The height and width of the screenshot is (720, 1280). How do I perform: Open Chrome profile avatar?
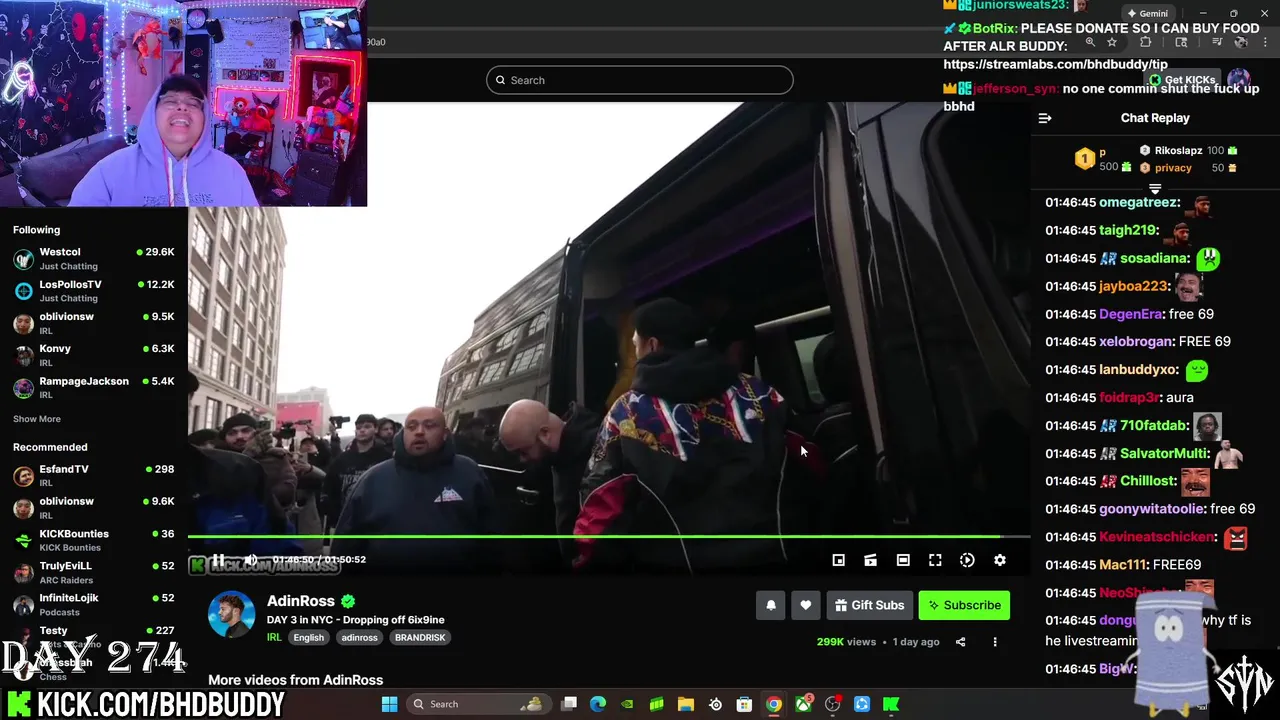pyautogui.click(x=1240, y=42)
